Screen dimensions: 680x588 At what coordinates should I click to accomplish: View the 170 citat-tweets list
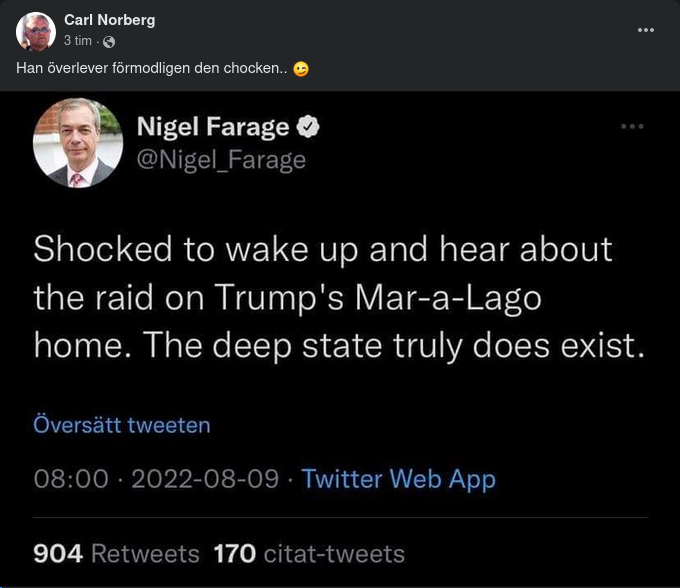coord(309,553)
